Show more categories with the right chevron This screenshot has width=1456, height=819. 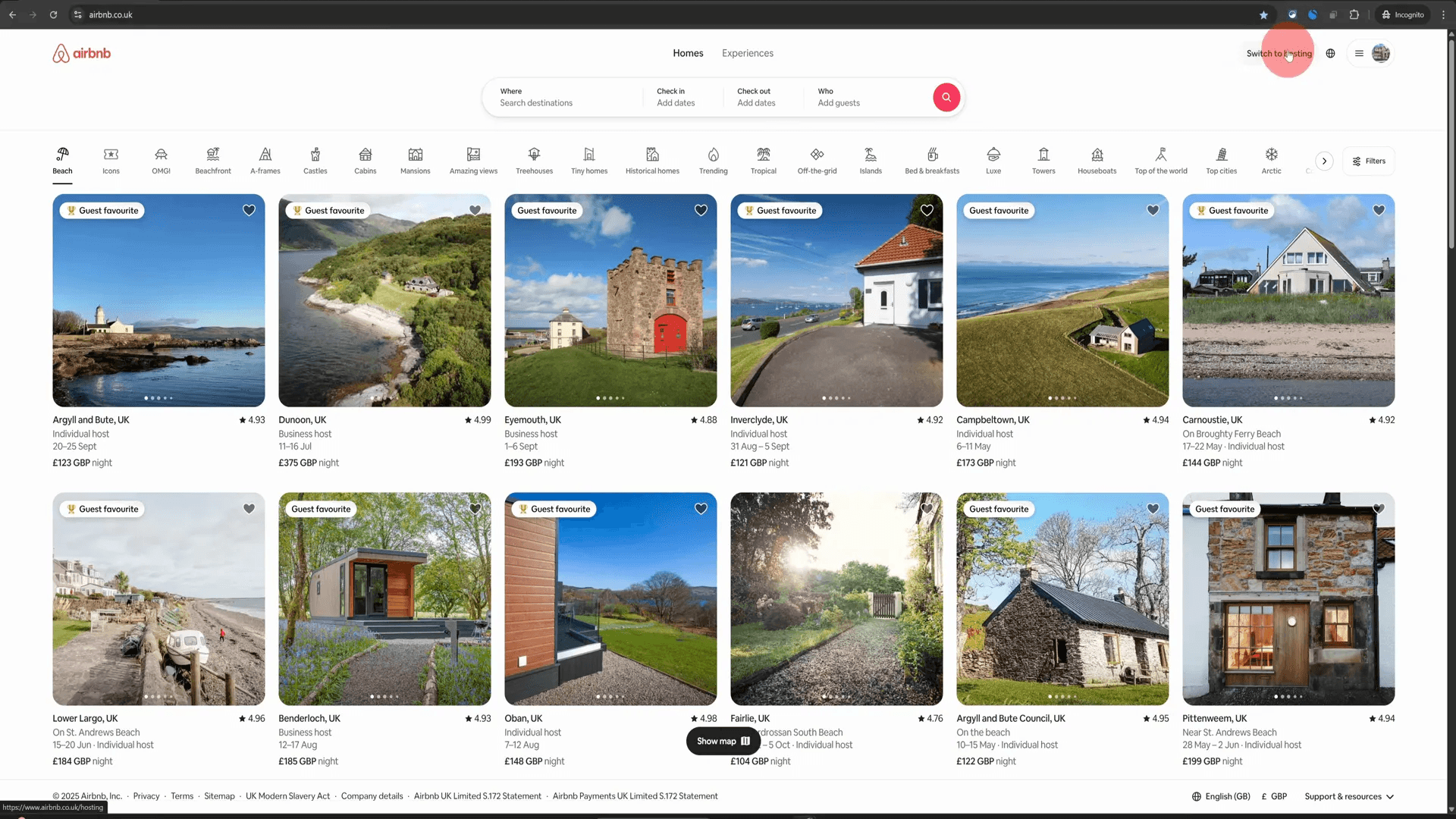1324,161
